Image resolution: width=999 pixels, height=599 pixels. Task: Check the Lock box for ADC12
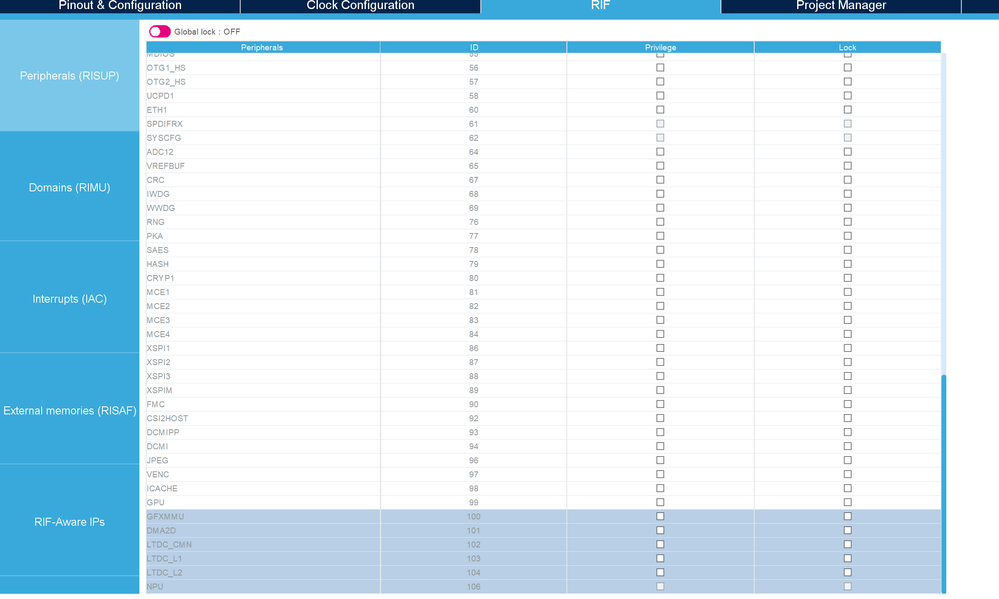[x=847, y=152]
